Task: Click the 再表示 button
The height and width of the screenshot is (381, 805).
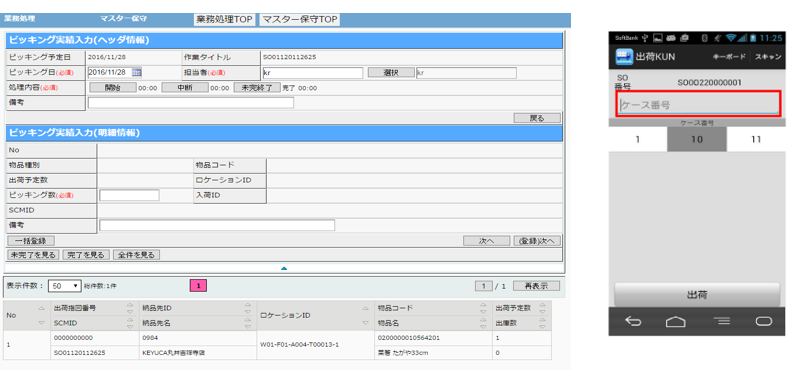Action: tap(537, 286)
